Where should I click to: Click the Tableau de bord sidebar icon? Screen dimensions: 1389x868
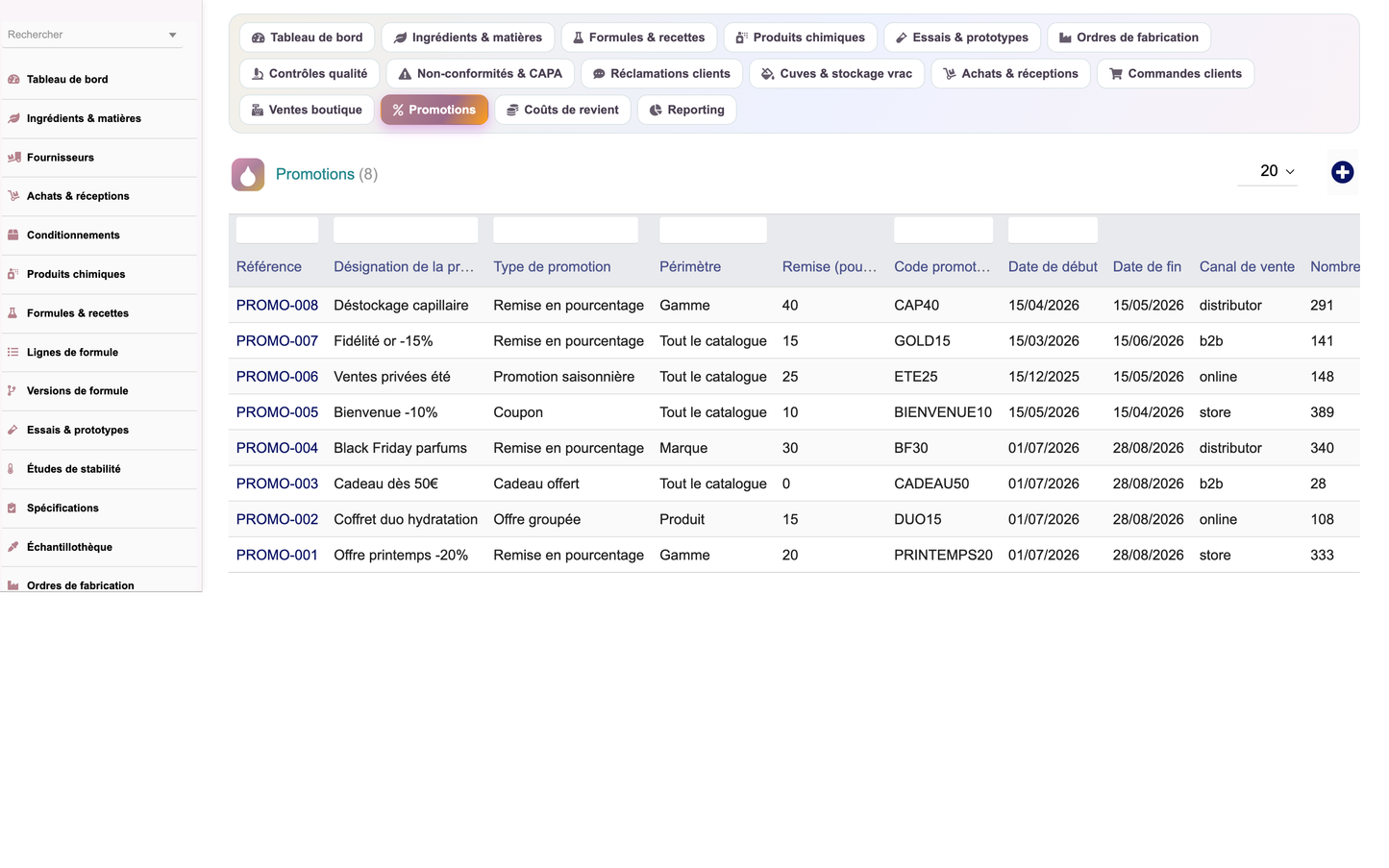13,80
